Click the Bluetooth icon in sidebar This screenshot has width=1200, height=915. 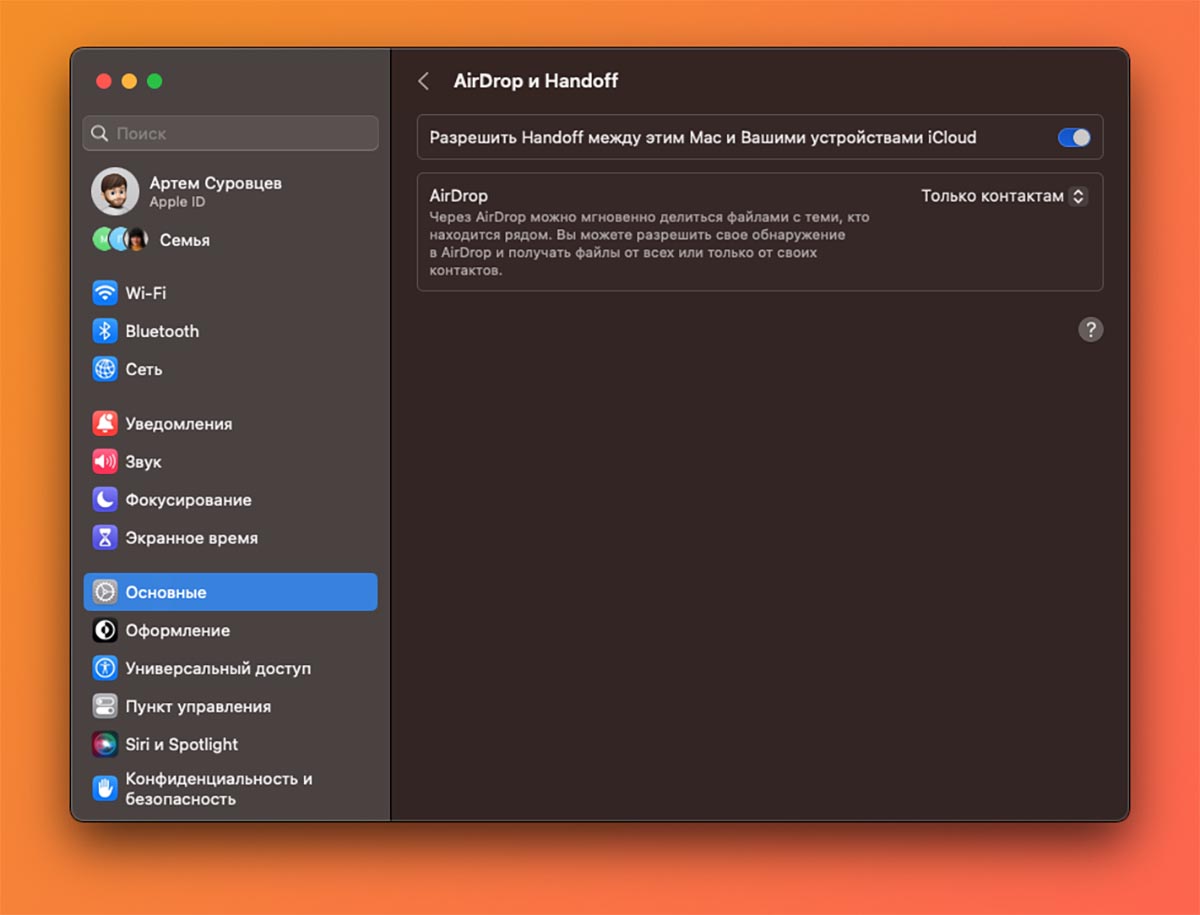click(x=105, y=331)
